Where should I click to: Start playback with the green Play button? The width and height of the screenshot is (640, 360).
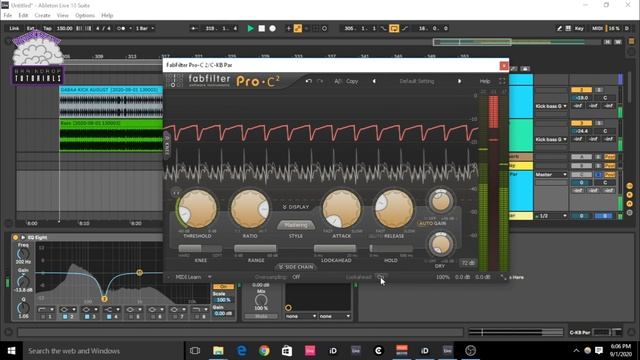point(251,28)
